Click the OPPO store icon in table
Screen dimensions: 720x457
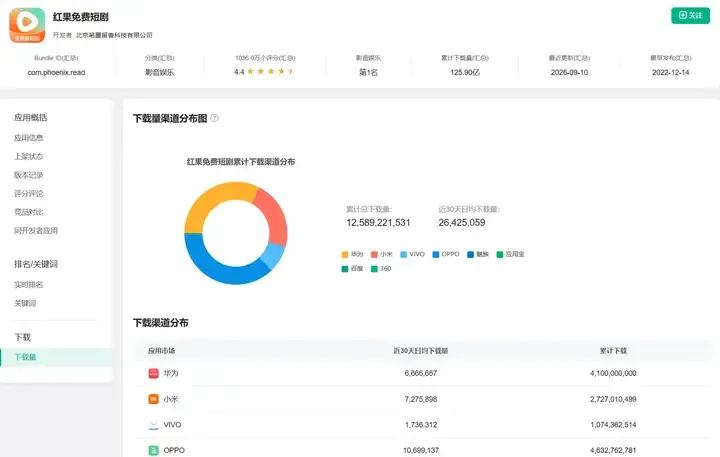153,451
